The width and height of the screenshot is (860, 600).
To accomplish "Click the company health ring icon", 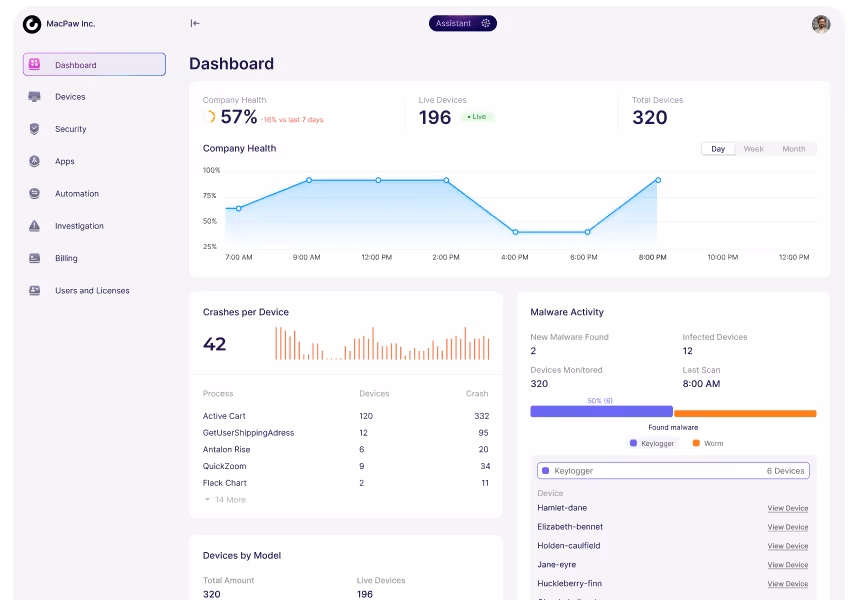I will click(x=209, y=117).
